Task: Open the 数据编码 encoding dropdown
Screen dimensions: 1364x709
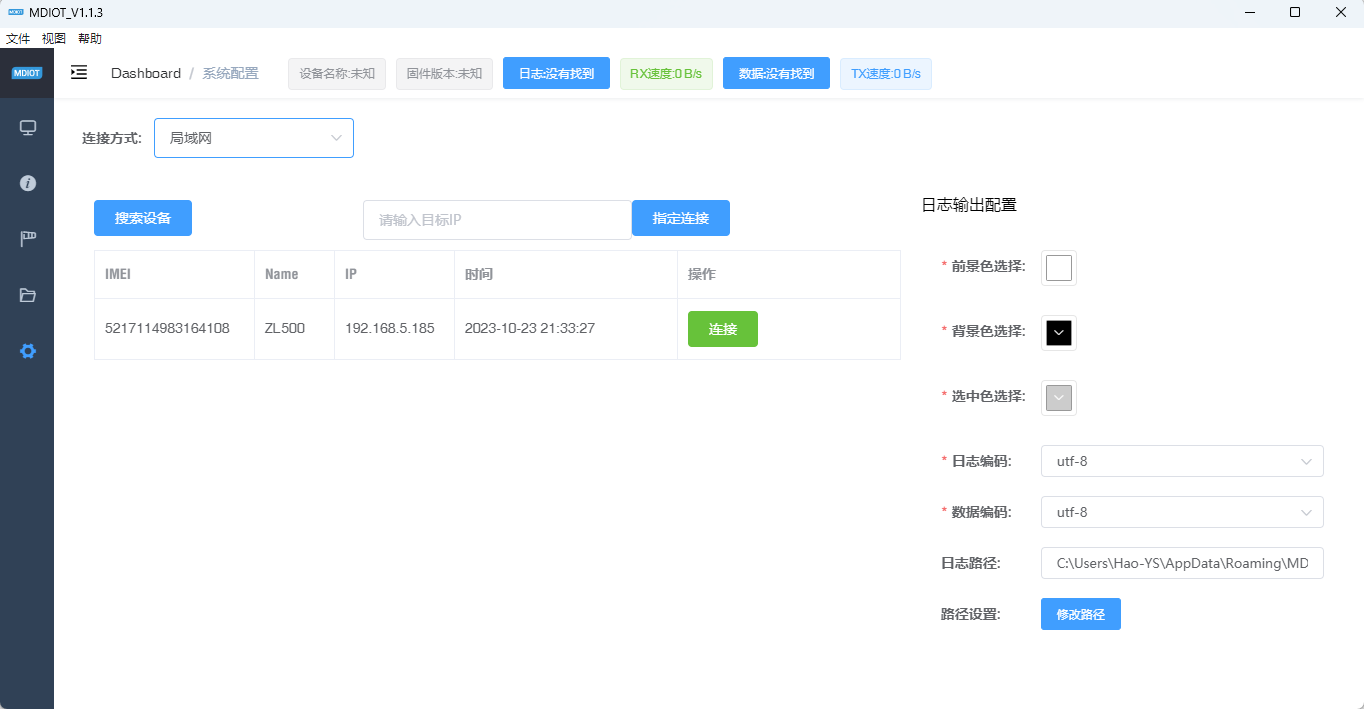Action: (1182, 511)
